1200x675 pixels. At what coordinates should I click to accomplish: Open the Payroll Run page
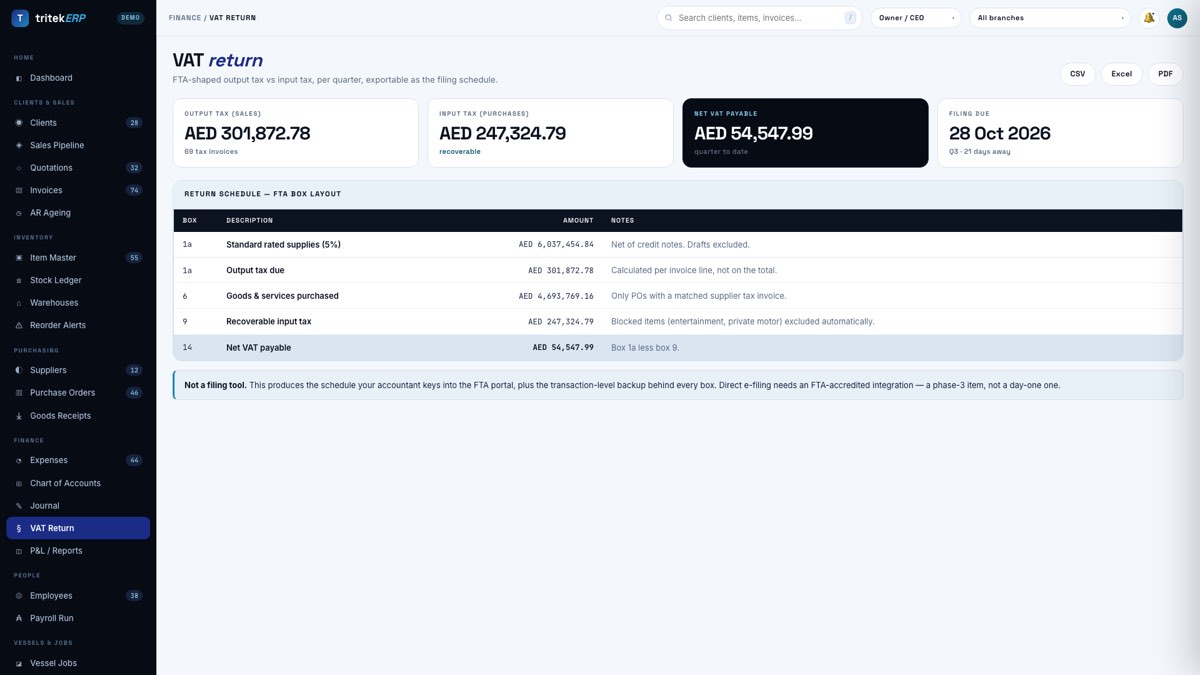78,618
